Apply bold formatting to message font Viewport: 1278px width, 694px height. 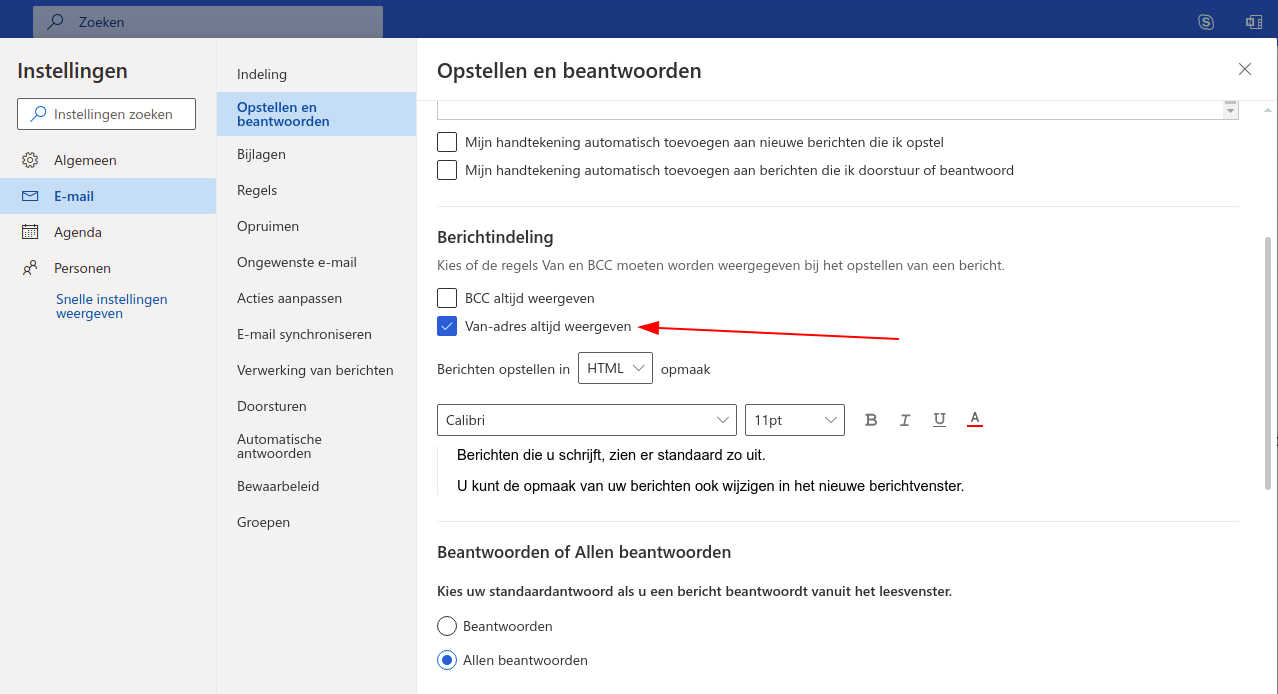[x=871, y=420]
